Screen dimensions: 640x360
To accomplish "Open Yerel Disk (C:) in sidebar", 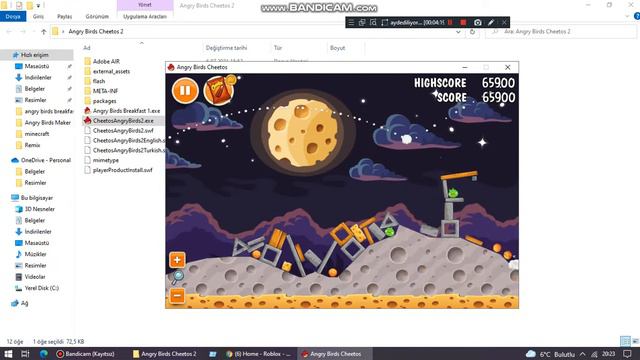I will 42,288.
